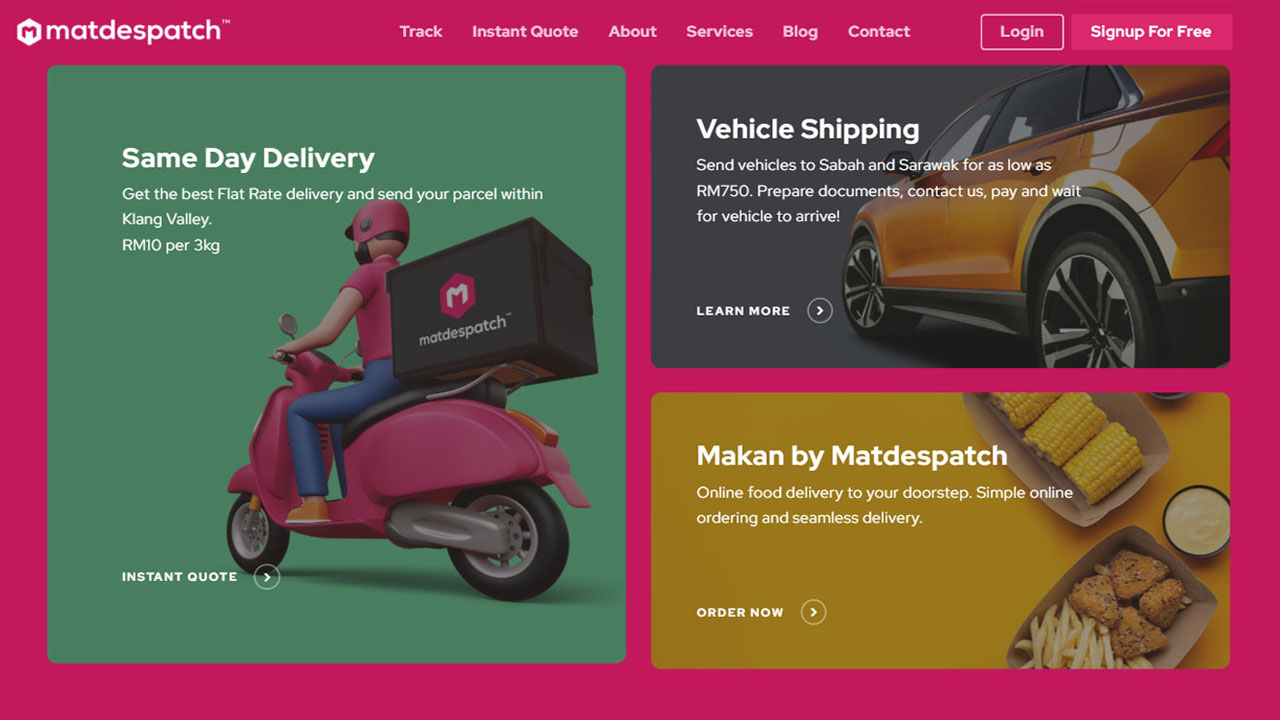This screenshot has height=720, width=1280.
Task: Click the Signup For Free button
Action: click(1151, 32)
